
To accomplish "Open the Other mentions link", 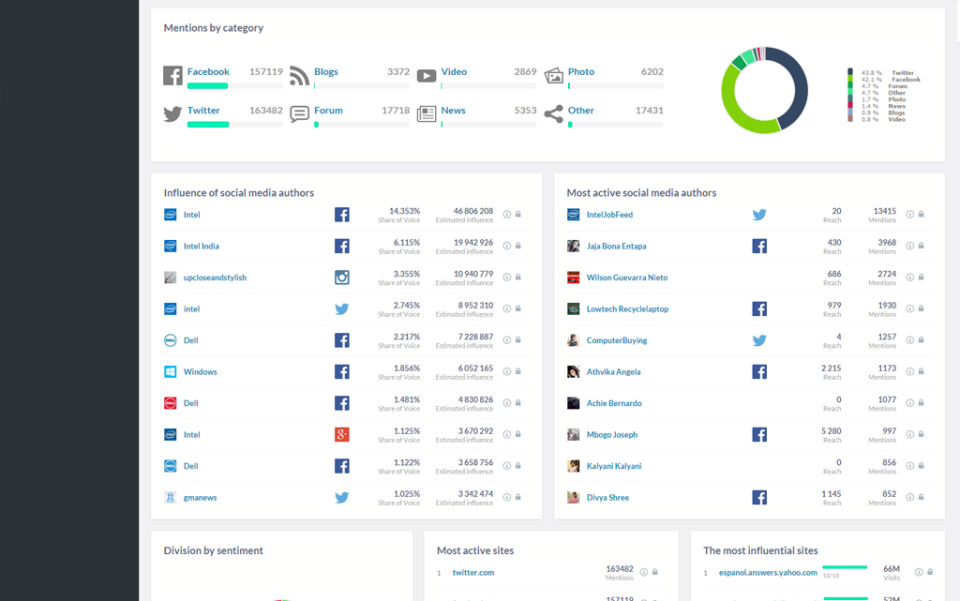I will pyautogui.click(x=580, y=110).
